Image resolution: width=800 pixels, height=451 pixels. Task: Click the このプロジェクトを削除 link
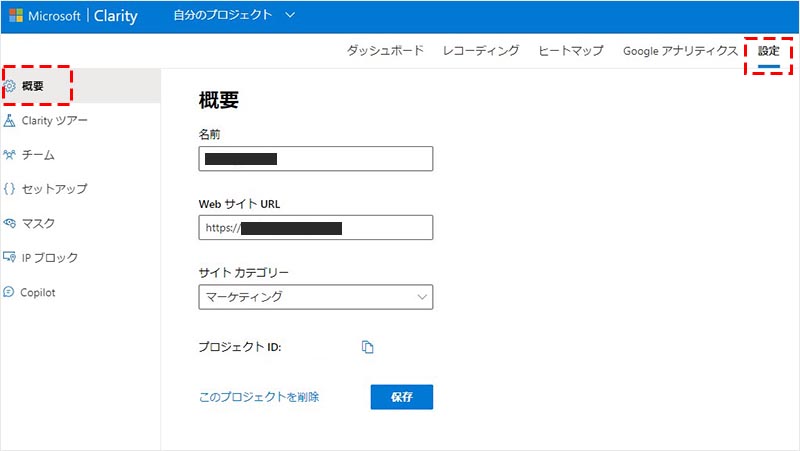[x=259, y=397]
